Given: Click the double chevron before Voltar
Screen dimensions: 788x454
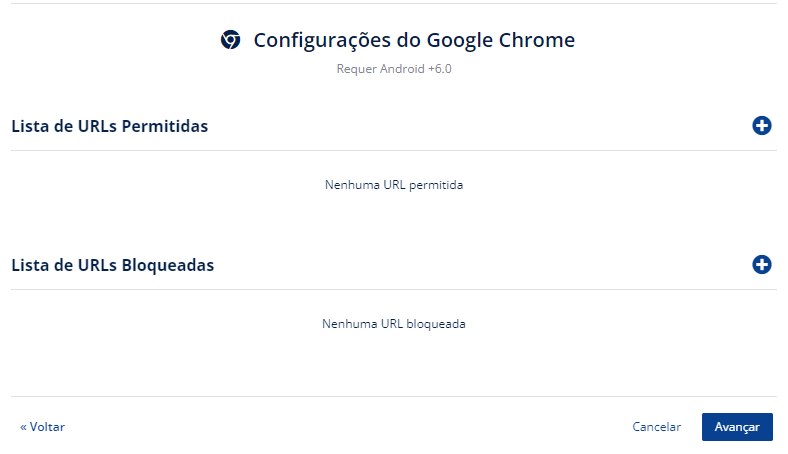Looking at the screenshot, I should [x=23, y=427].
